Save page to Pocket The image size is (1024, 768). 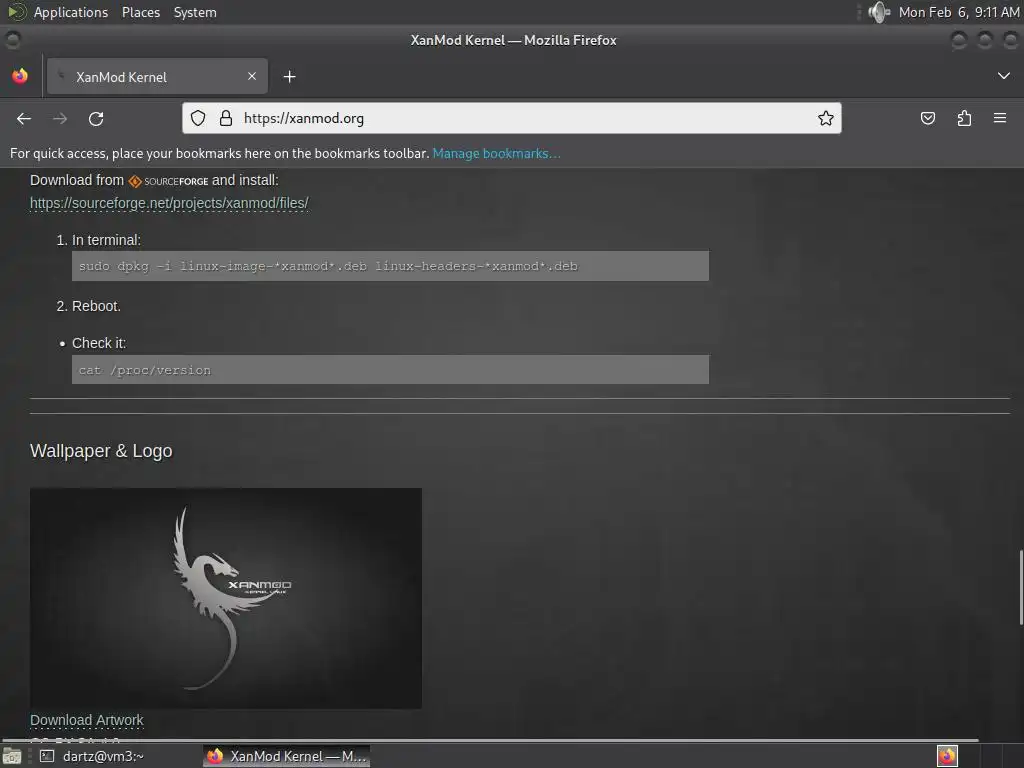pyautogui.click(x=927, y=118)
